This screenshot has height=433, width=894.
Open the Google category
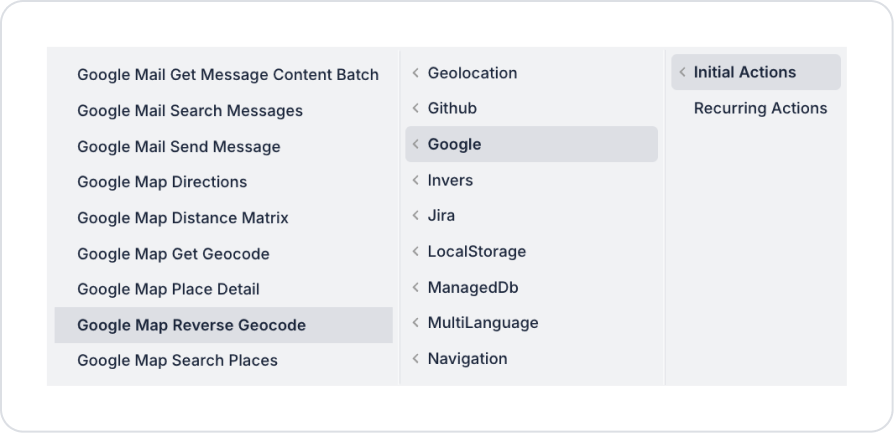(454, 144)
